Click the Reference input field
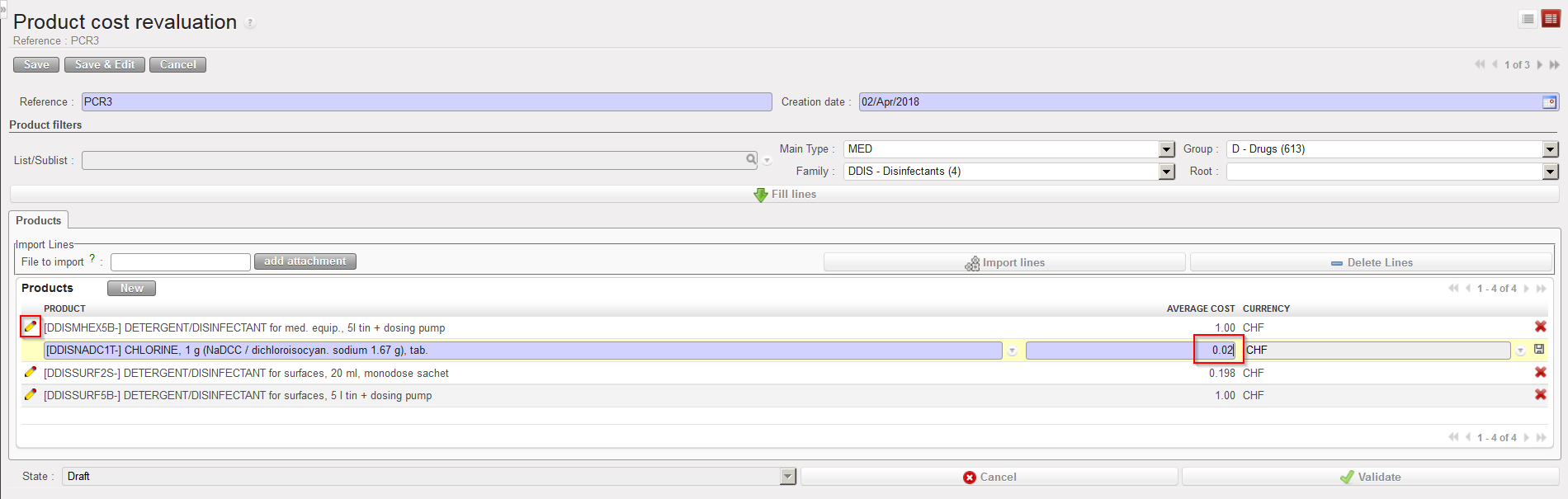Viewport: 1568px width, 499px height. [427, 101]
